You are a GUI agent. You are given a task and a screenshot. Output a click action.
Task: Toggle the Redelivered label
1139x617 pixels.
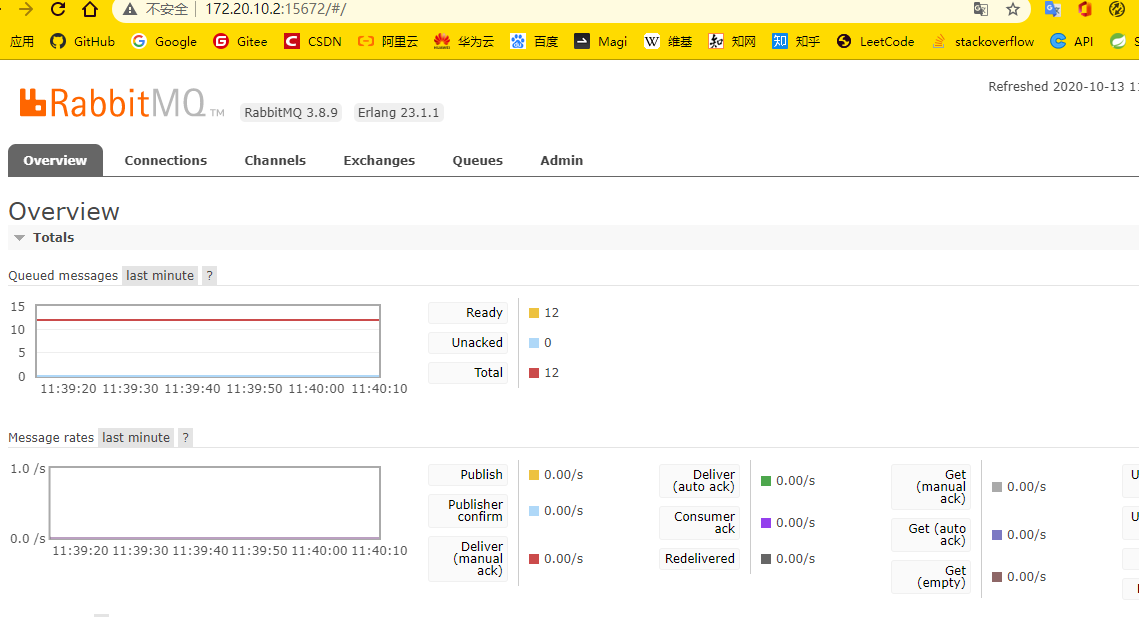[700, 558]
